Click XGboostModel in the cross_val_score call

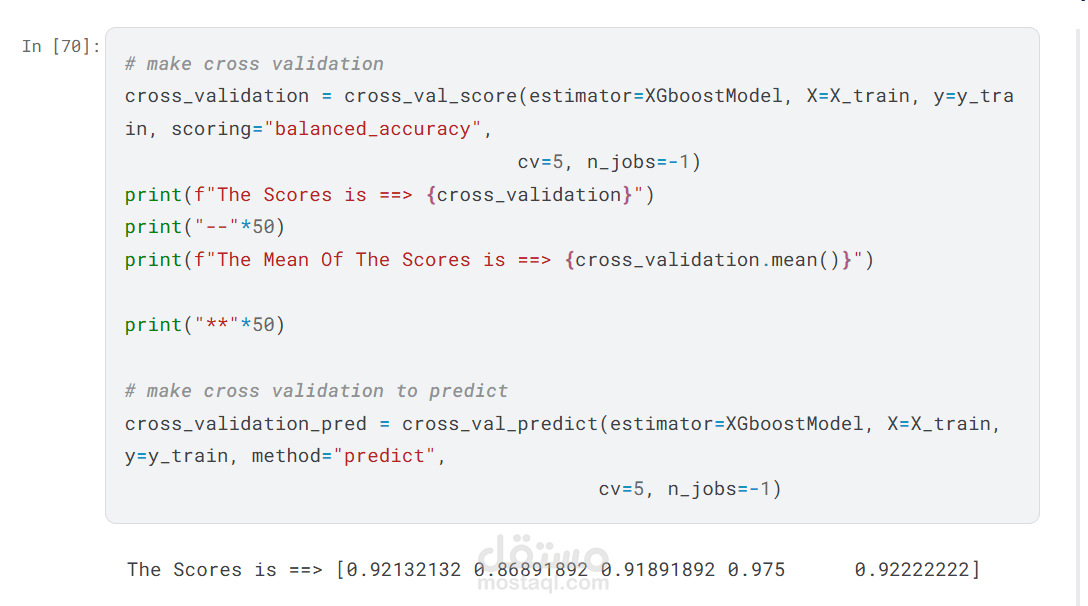pyautogui.click(x=713, y=96)
